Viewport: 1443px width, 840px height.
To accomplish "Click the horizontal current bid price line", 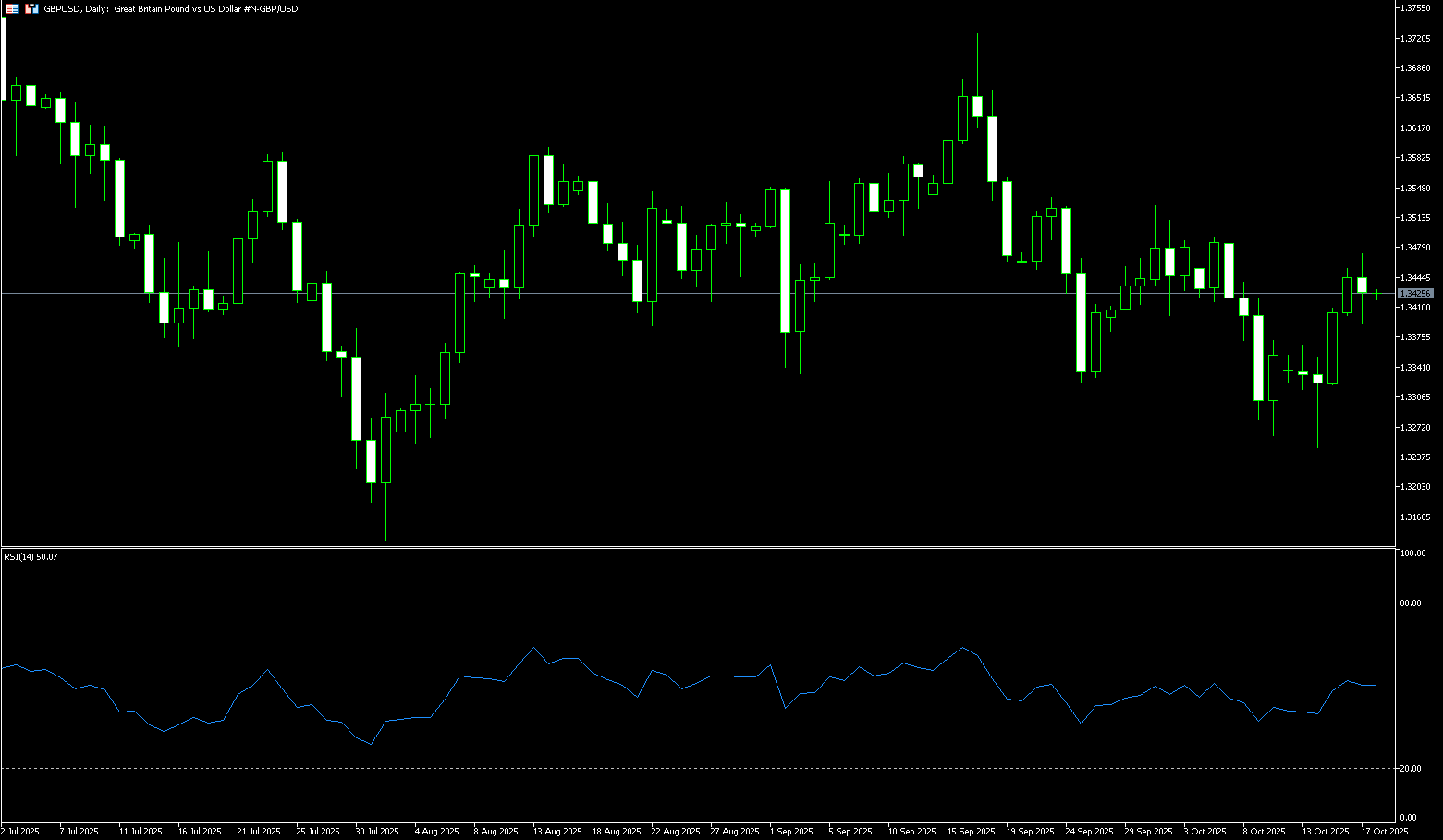I will (x=647, y=293).
